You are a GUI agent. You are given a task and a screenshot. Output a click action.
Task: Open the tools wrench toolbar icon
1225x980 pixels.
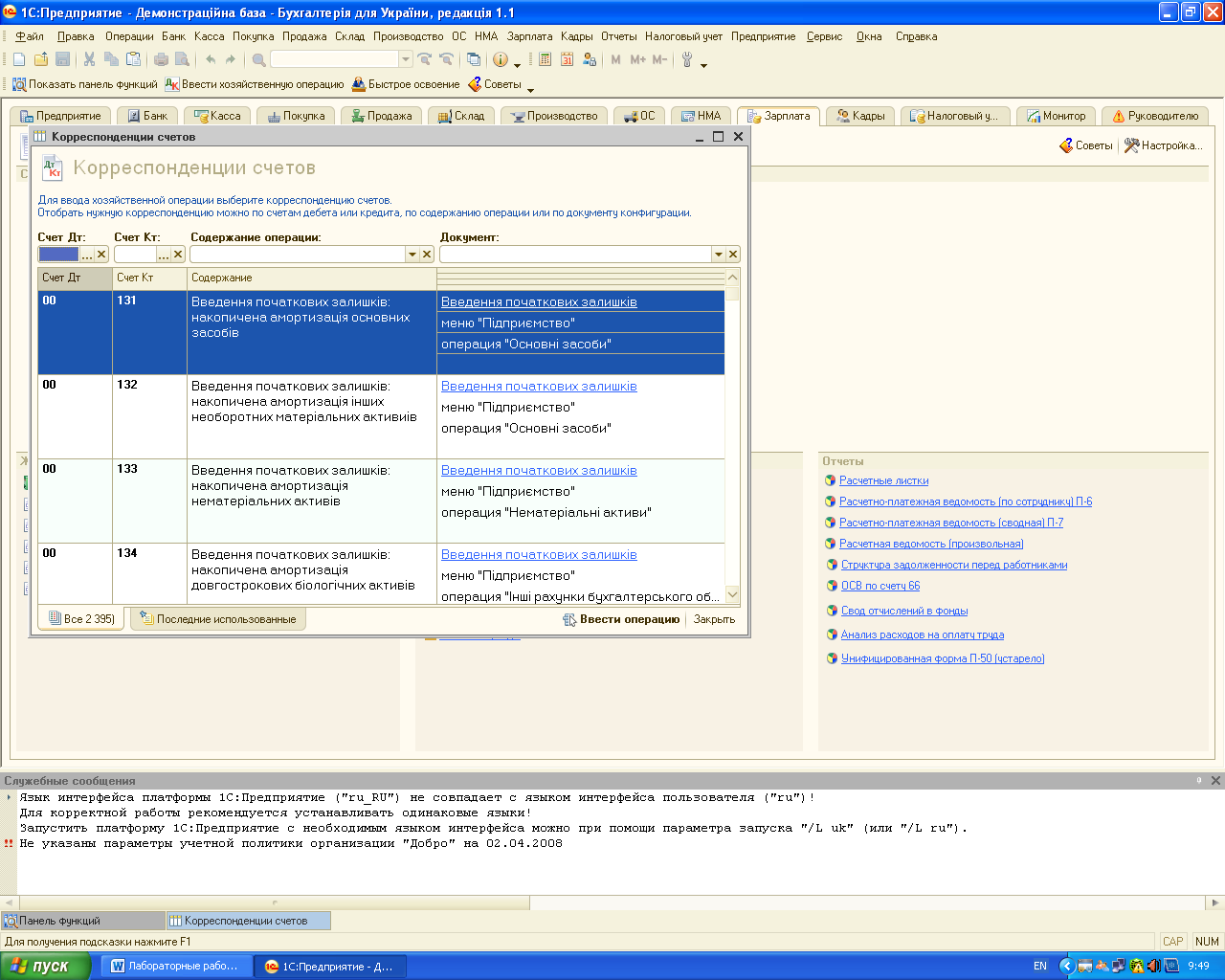pos(687,59)
